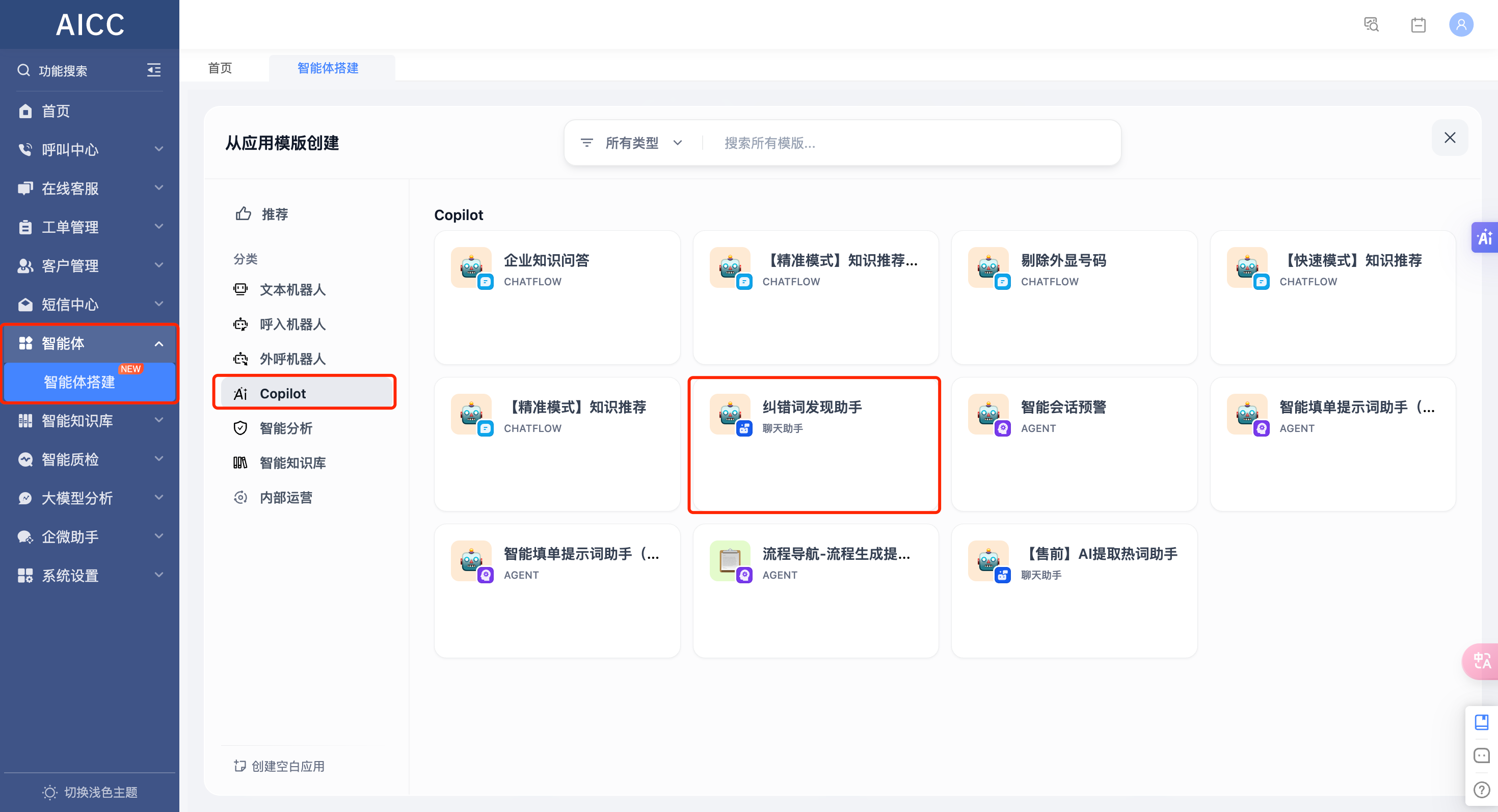The height and width of the screenshot is (812, 1498).
Task: Click the clipboard icon of 流程导航 card
Action: tap(730, 561)
